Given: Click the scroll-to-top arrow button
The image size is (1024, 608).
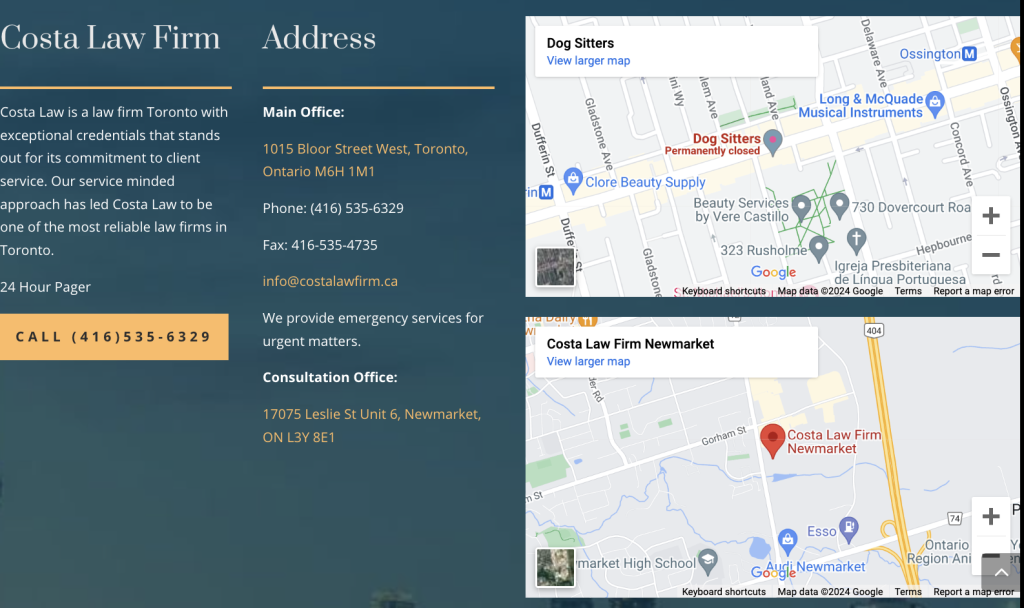Looking at the screenshot, I should click(x=999, y=571).
